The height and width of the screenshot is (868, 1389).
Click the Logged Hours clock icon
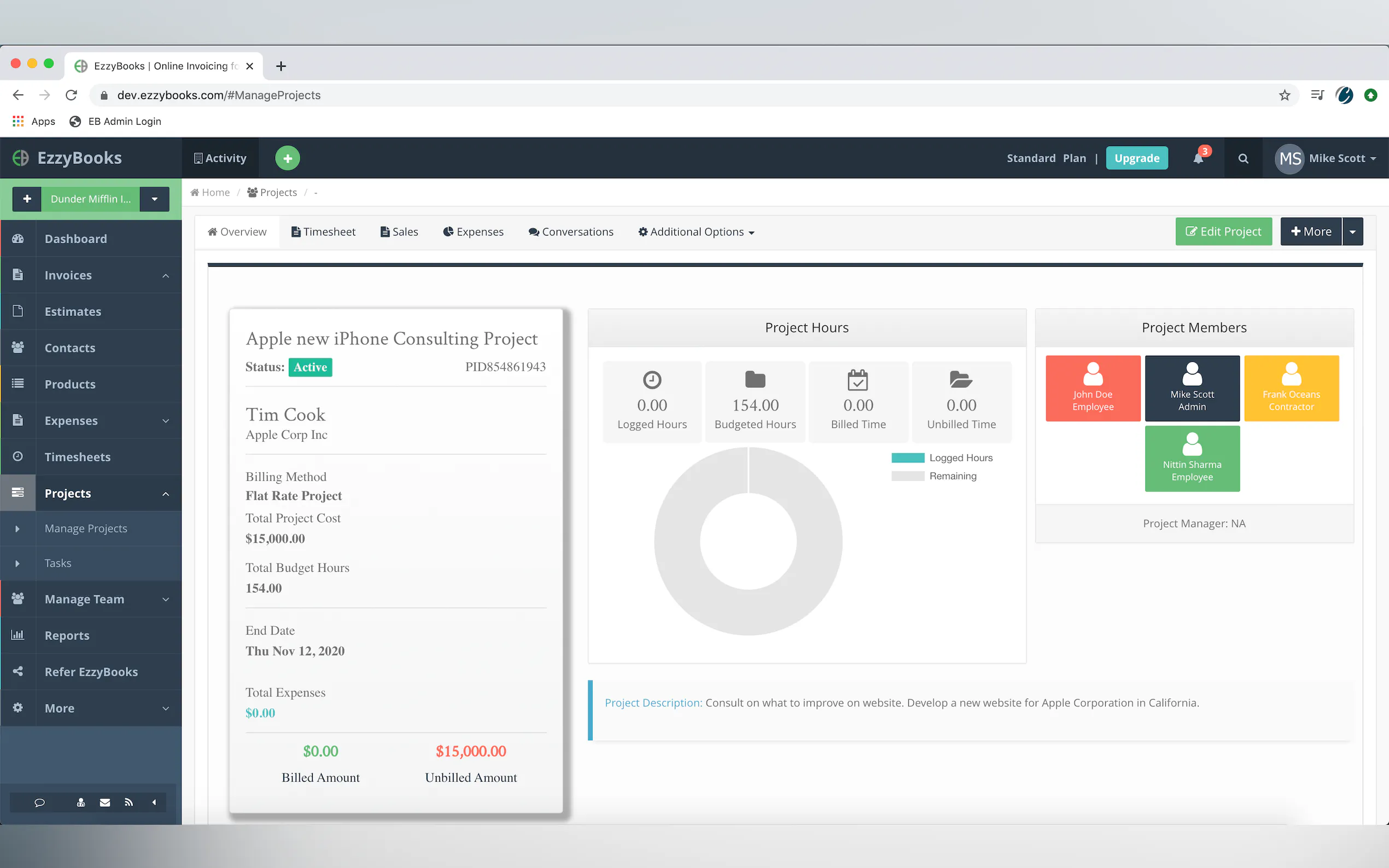click(x=652, y=380)
